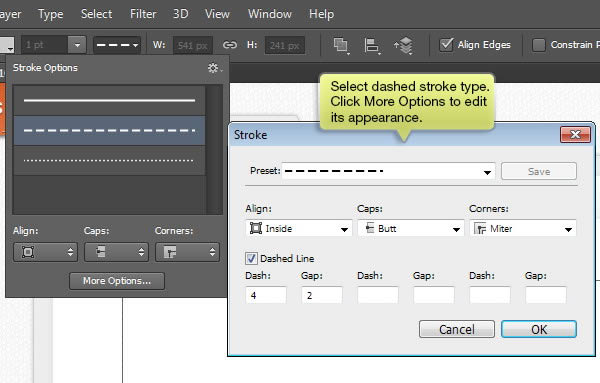The height and width of the screenshot is (383, 600).
Task: Click the Inside align icon in Stroke dialog
Action: tap(255, 228)
